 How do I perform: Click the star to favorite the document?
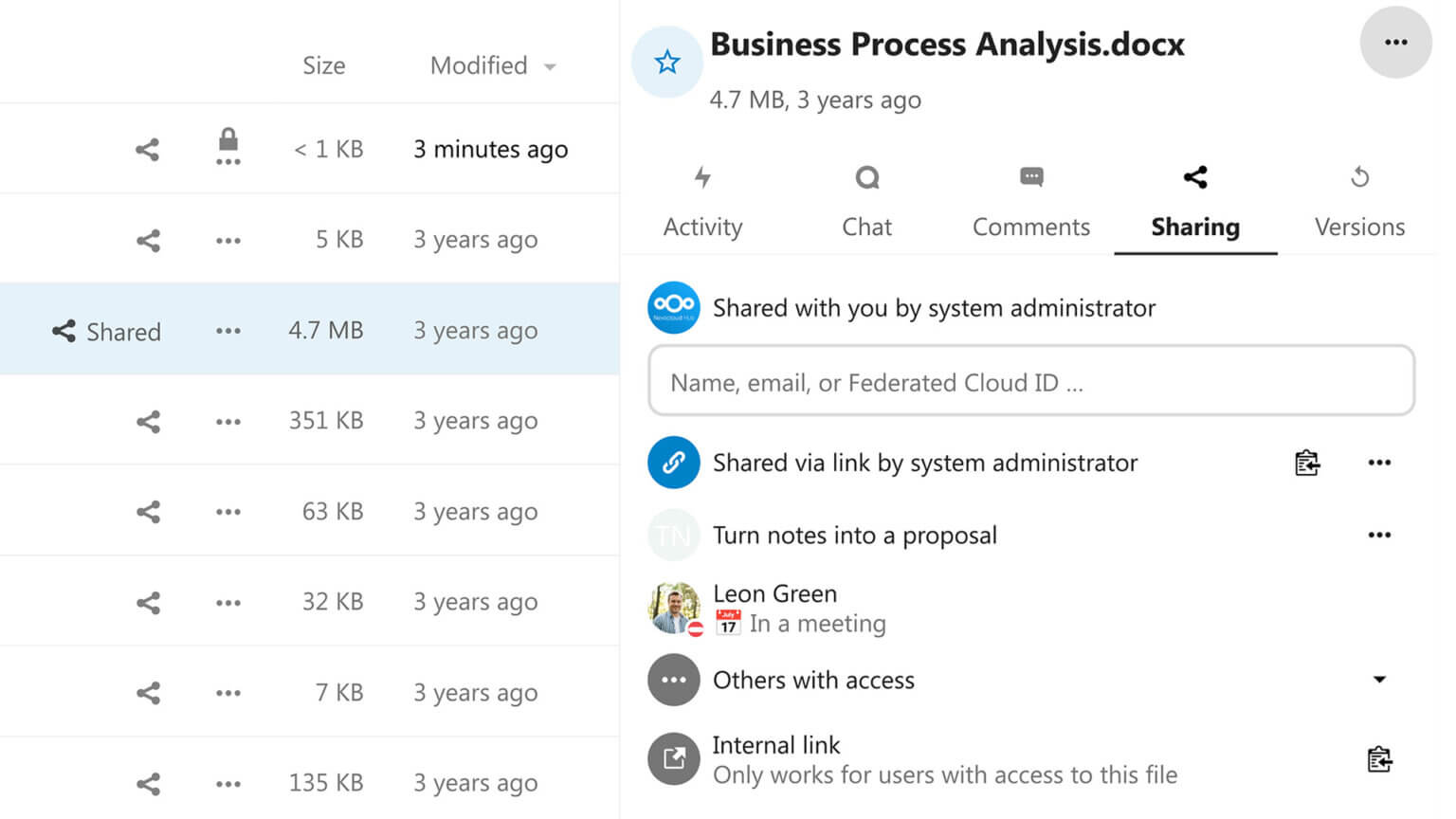pos(667,61)
